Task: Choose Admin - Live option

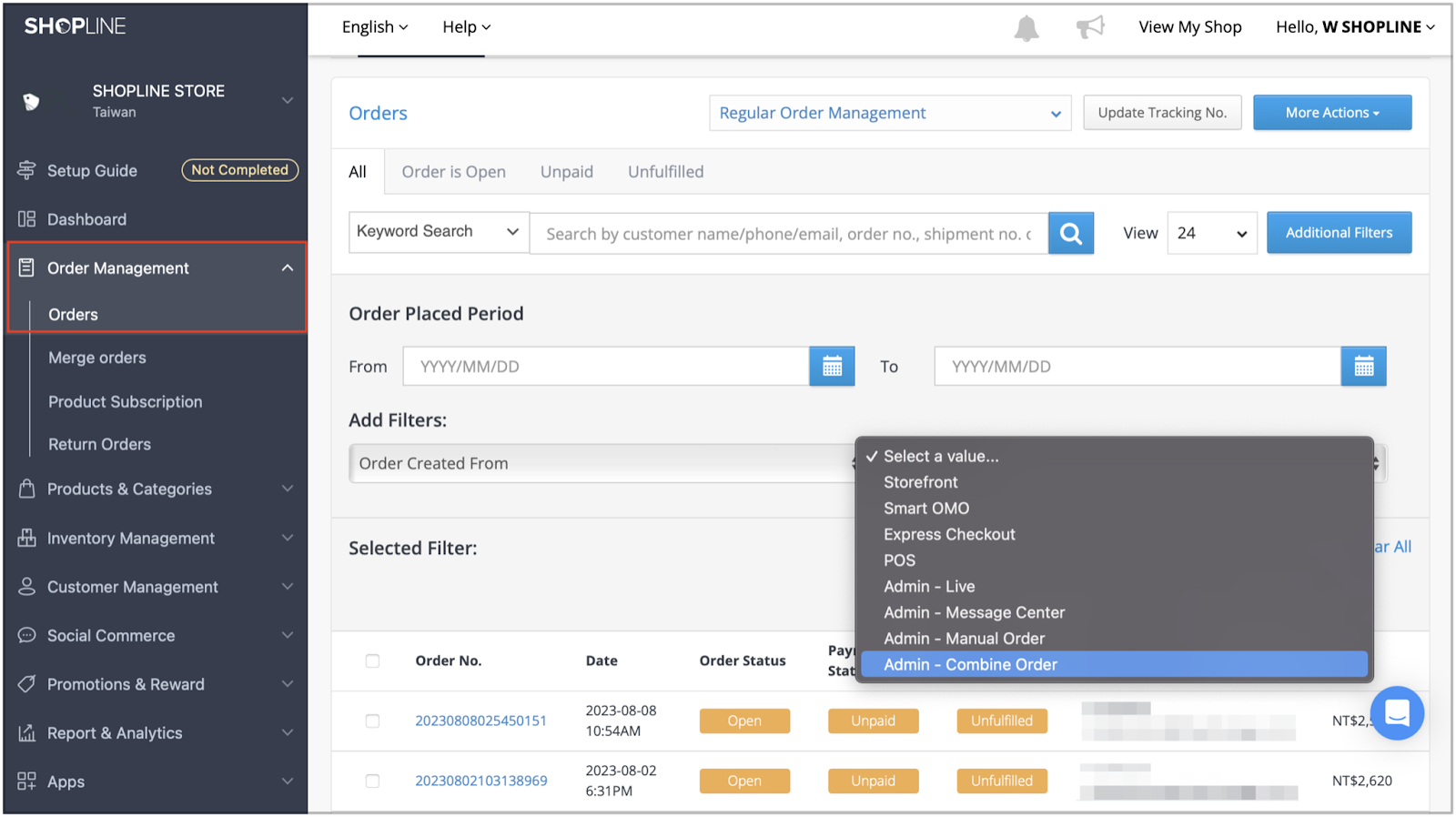Action: pos(1113,587)
